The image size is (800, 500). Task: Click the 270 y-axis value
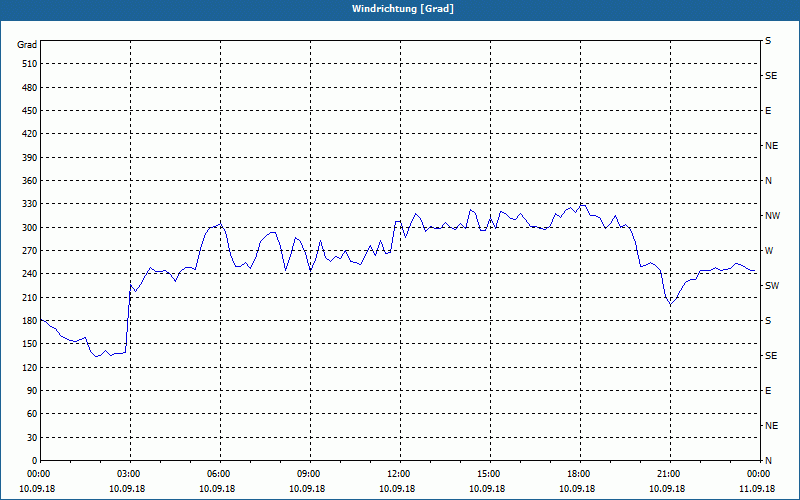(30, 251)
